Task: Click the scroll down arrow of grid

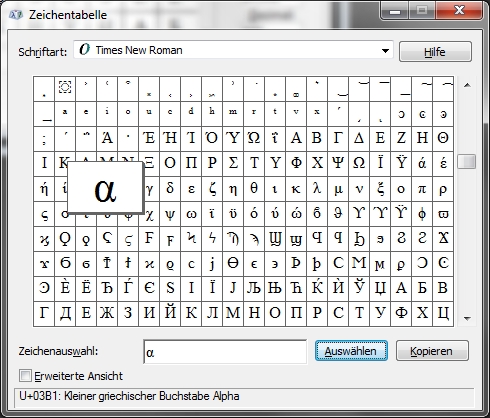Action: pos(467,319)
